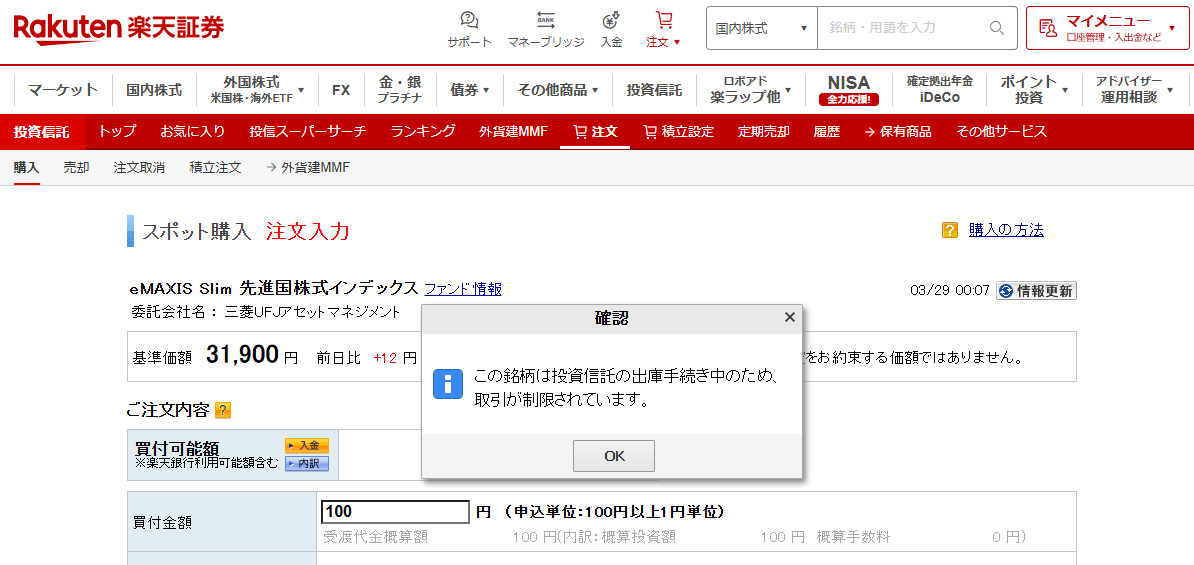The width and height of the screenshot is (1194, 565).
Task: Click the 購入の方法 link
Action: [1006, 230]
